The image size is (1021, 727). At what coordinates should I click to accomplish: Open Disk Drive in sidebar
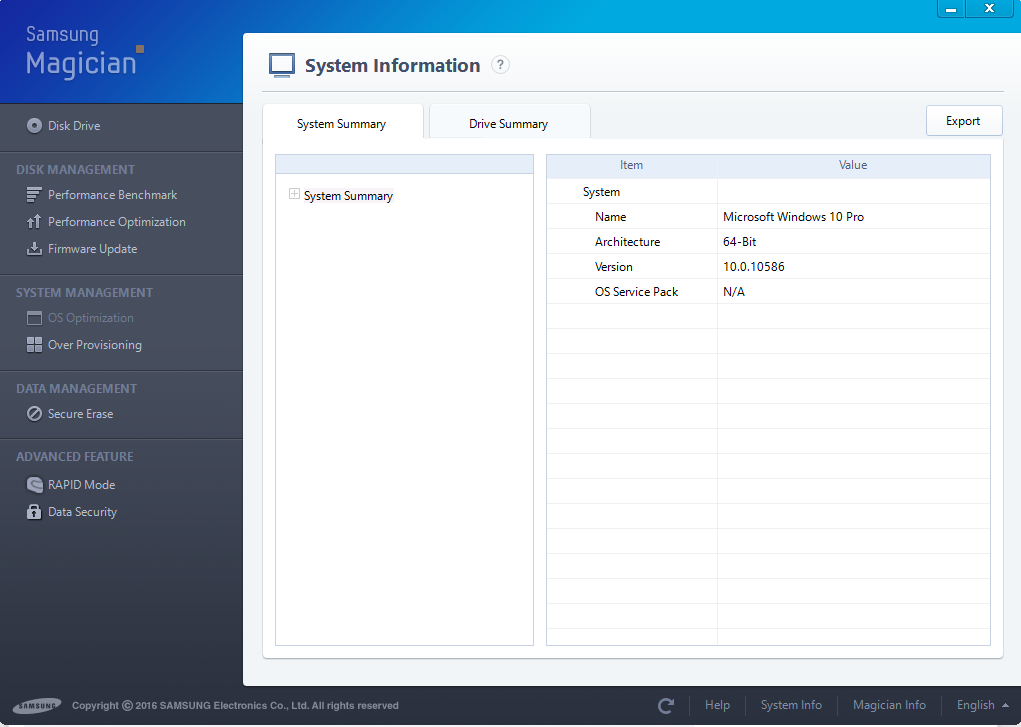74,126
